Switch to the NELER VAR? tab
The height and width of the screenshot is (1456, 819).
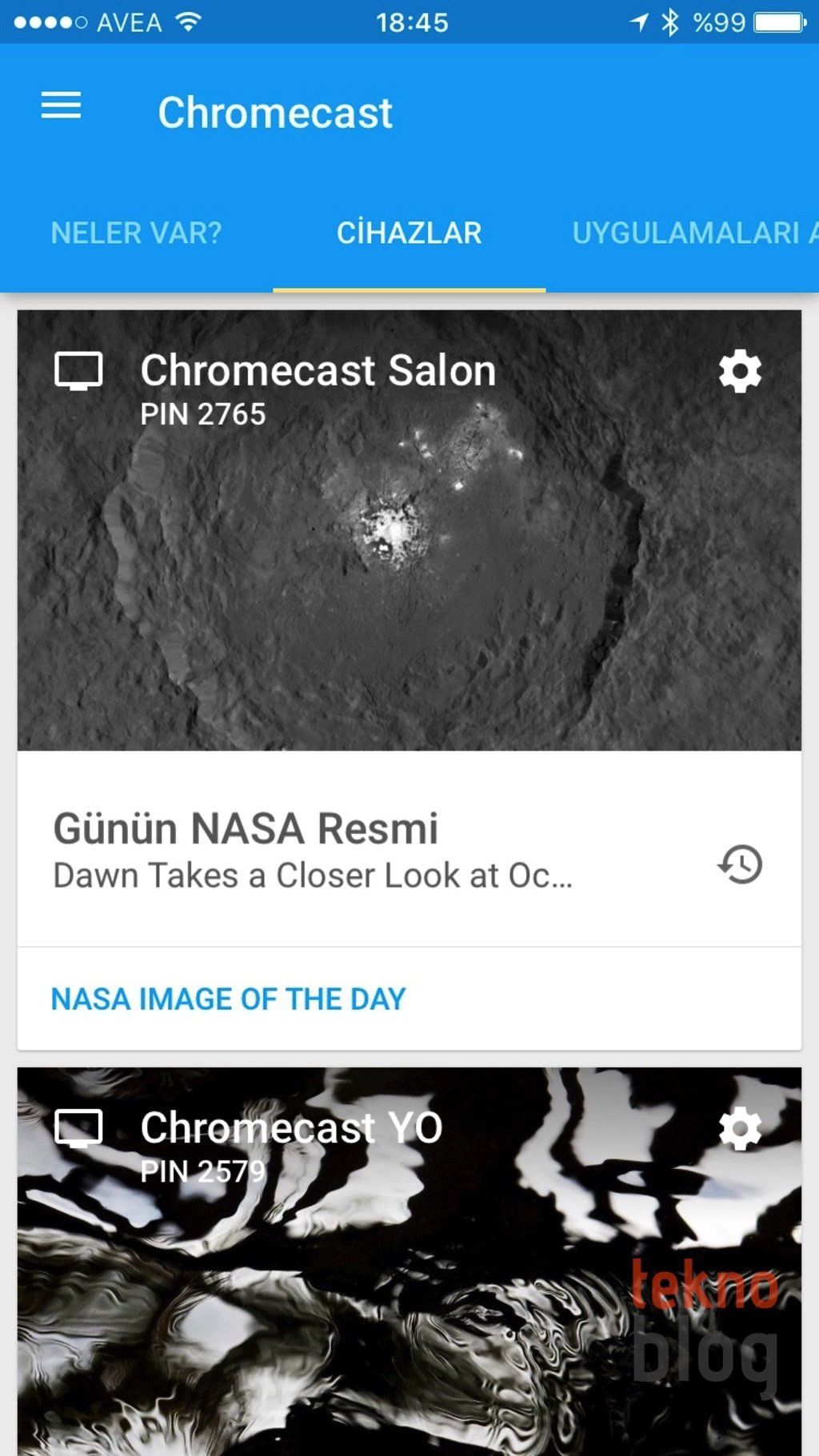pos(136,233)
